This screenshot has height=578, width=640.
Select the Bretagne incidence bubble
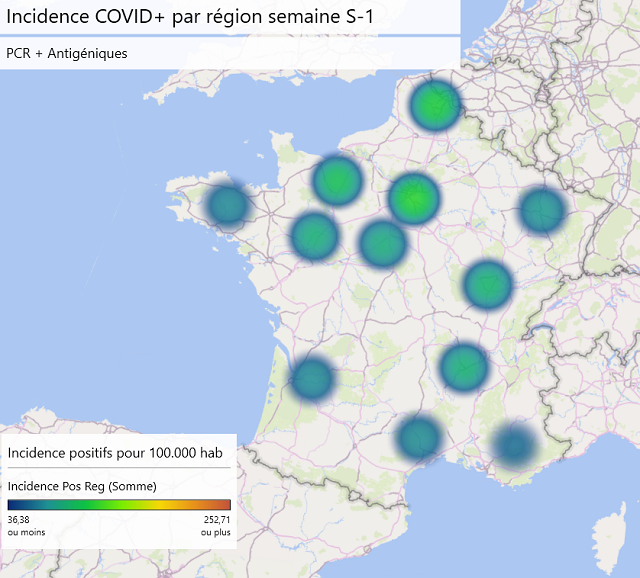point(228,204)
